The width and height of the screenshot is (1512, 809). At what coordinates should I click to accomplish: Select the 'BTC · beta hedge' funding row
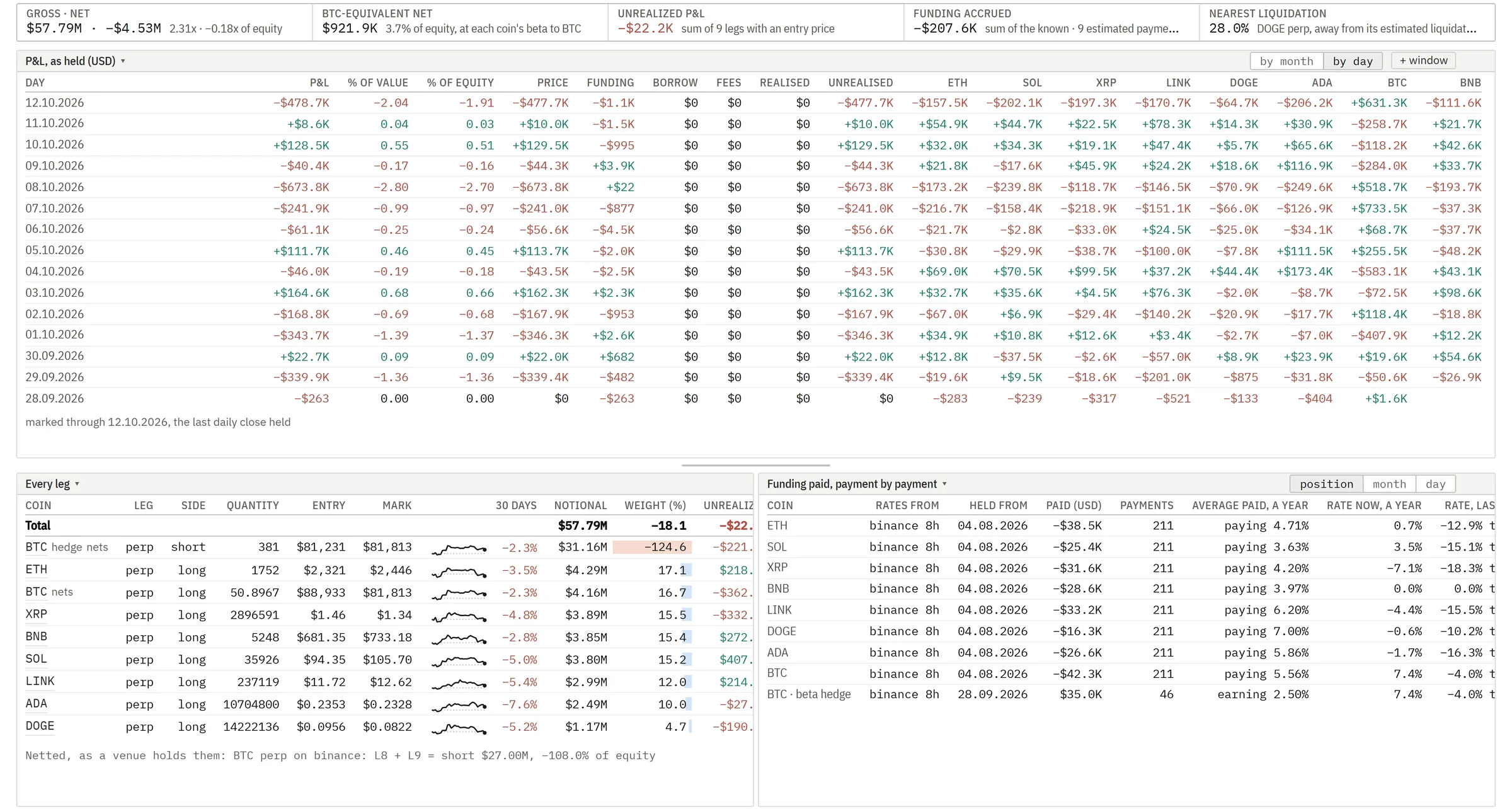(x=1130, y=694)
